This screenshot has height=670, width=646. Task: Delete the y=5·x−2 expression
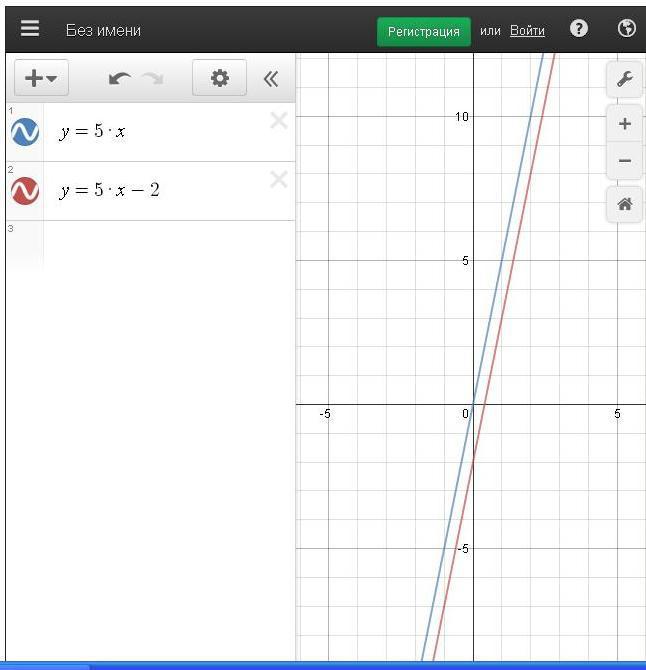tap(279, 179)
